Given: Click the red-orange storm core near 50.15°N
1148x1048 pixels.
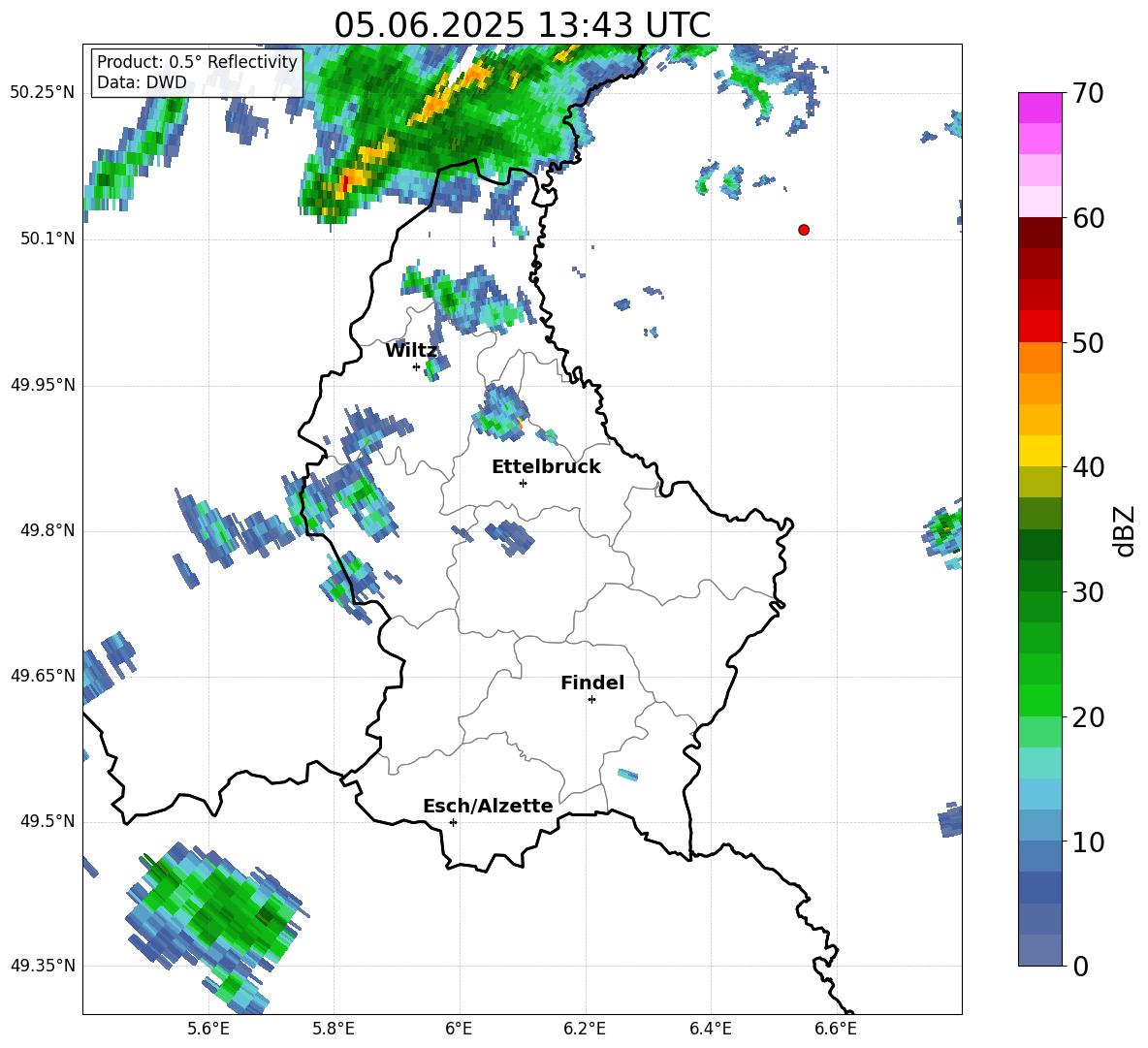Looking at the screenshot, I should (x=345, y=181).
